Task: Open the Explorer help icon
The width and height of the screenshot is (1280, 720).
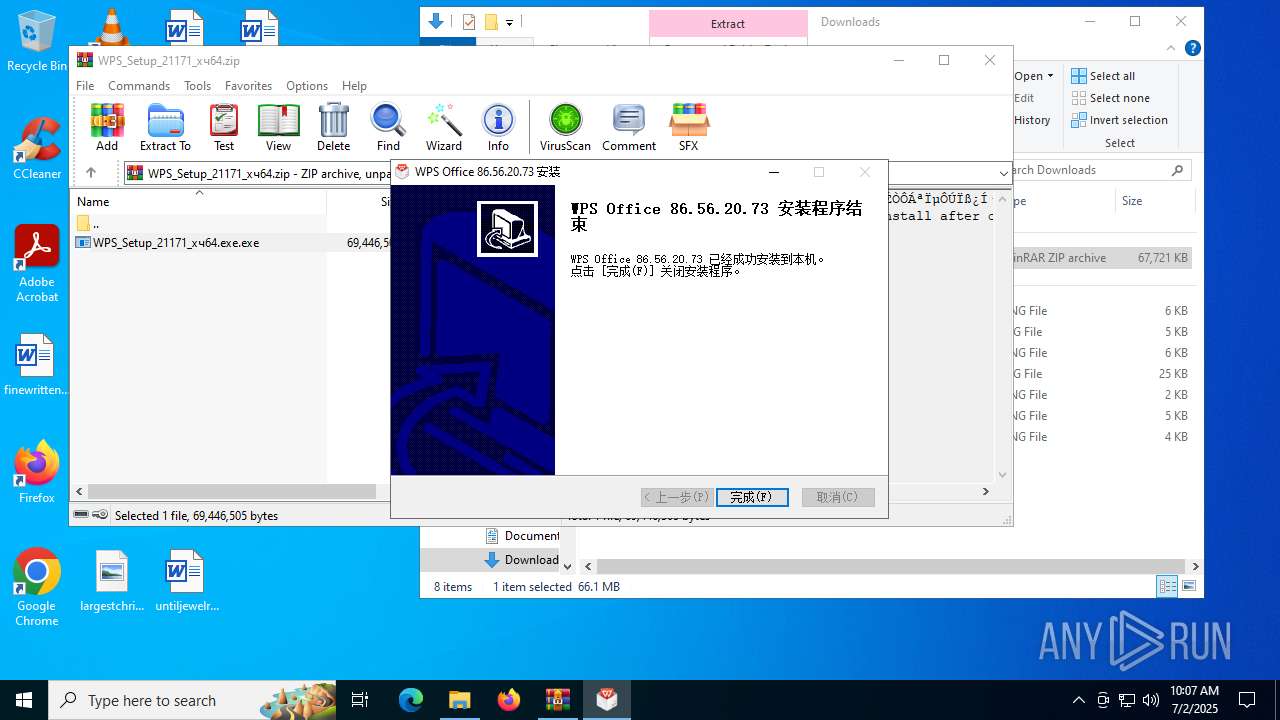Action: tap(1192, 48)
